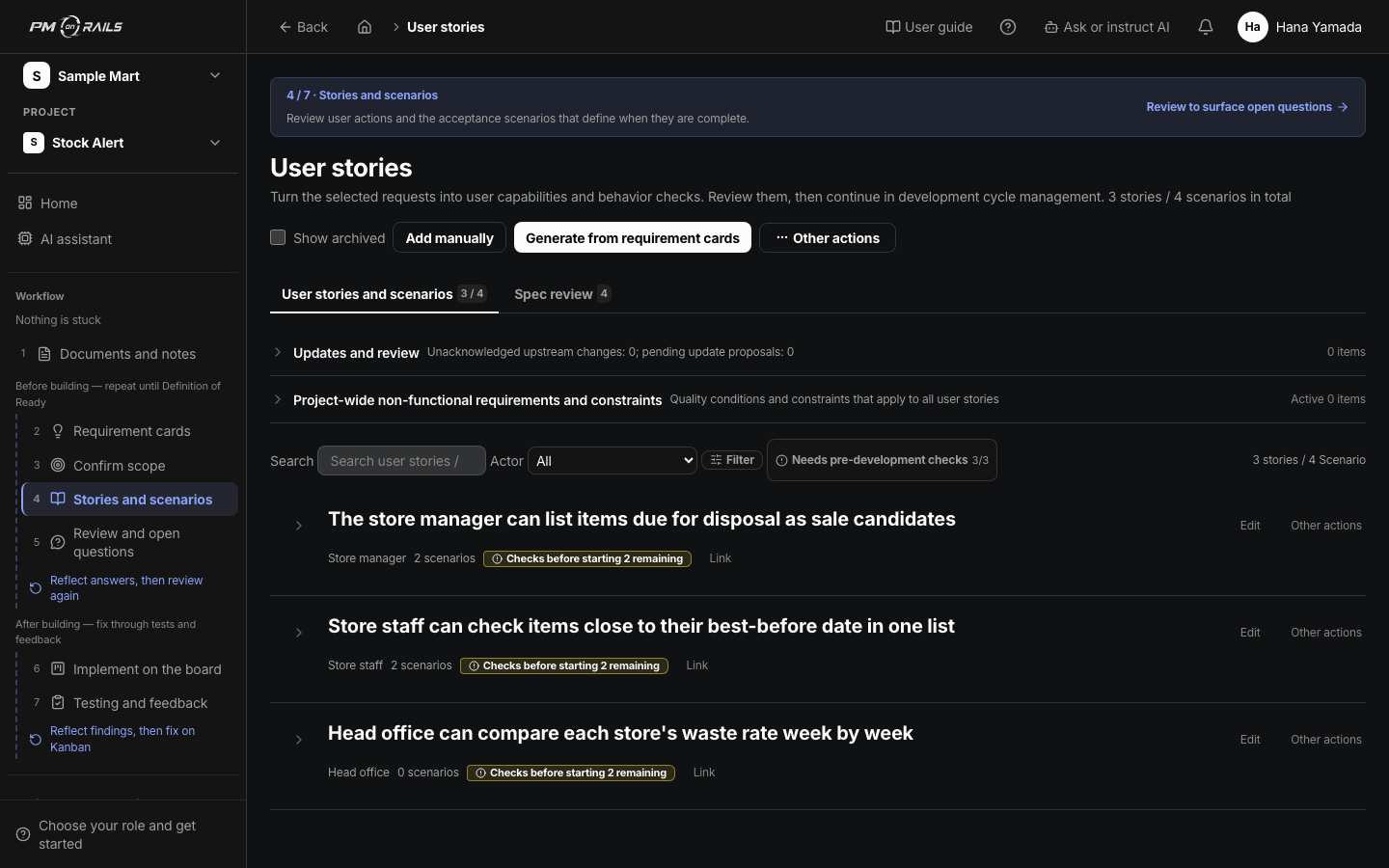Click Add manually button
Image resolution: width=1389 pixels, height=868 pixels.
tap(449, 238)
